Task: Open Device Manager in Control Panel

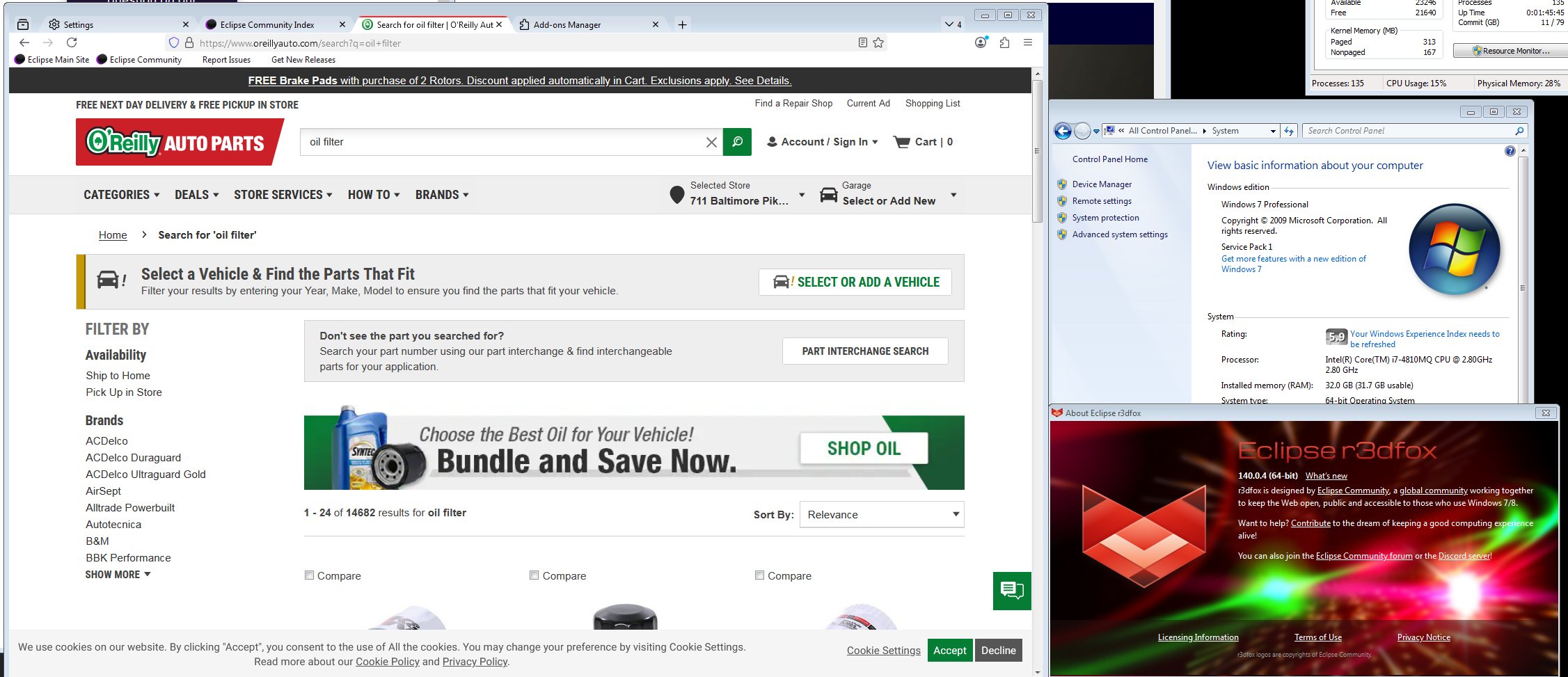Action: coord(1102,184)
